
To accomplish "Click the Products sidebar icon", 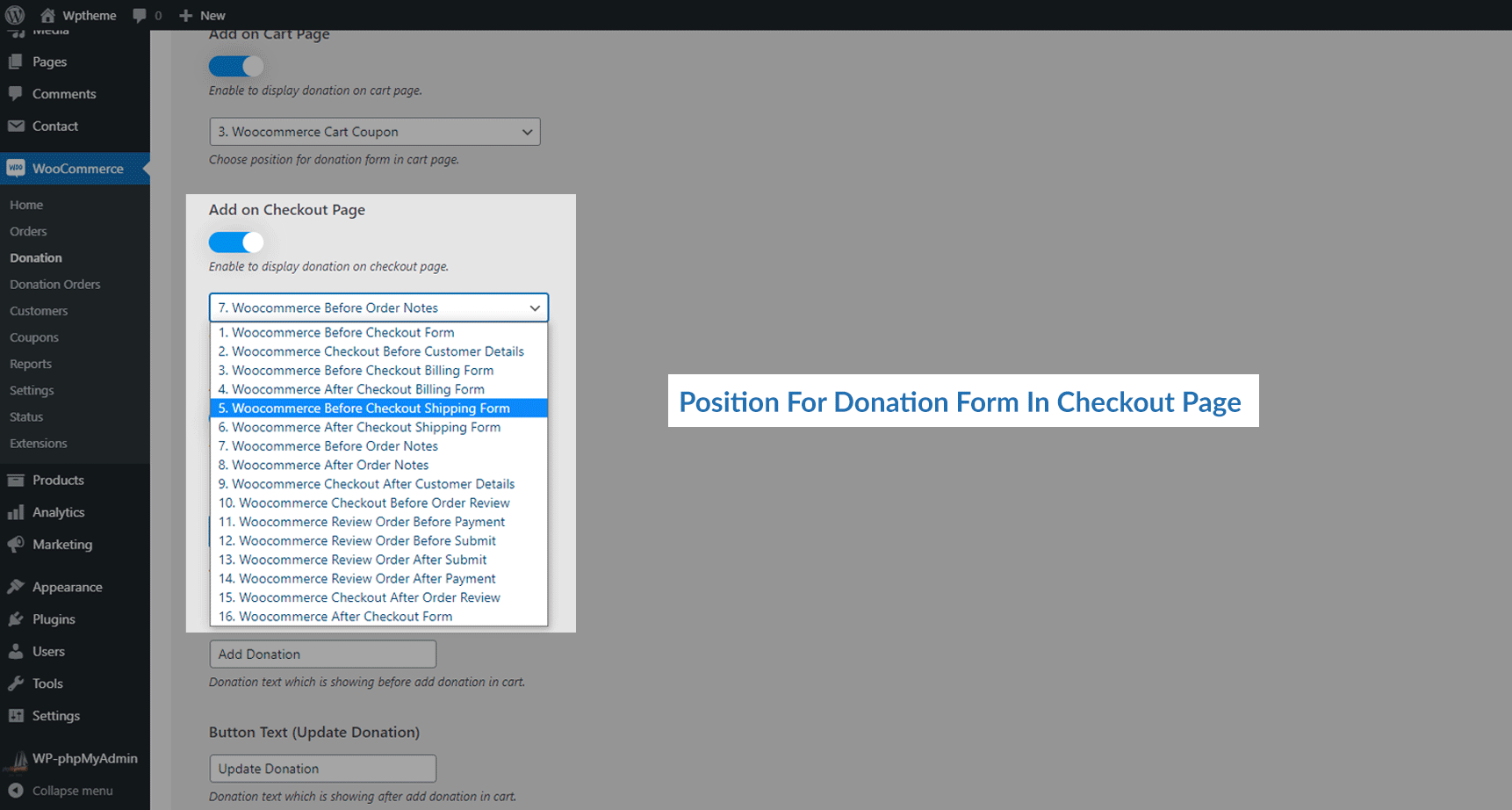I will [16, 480].
